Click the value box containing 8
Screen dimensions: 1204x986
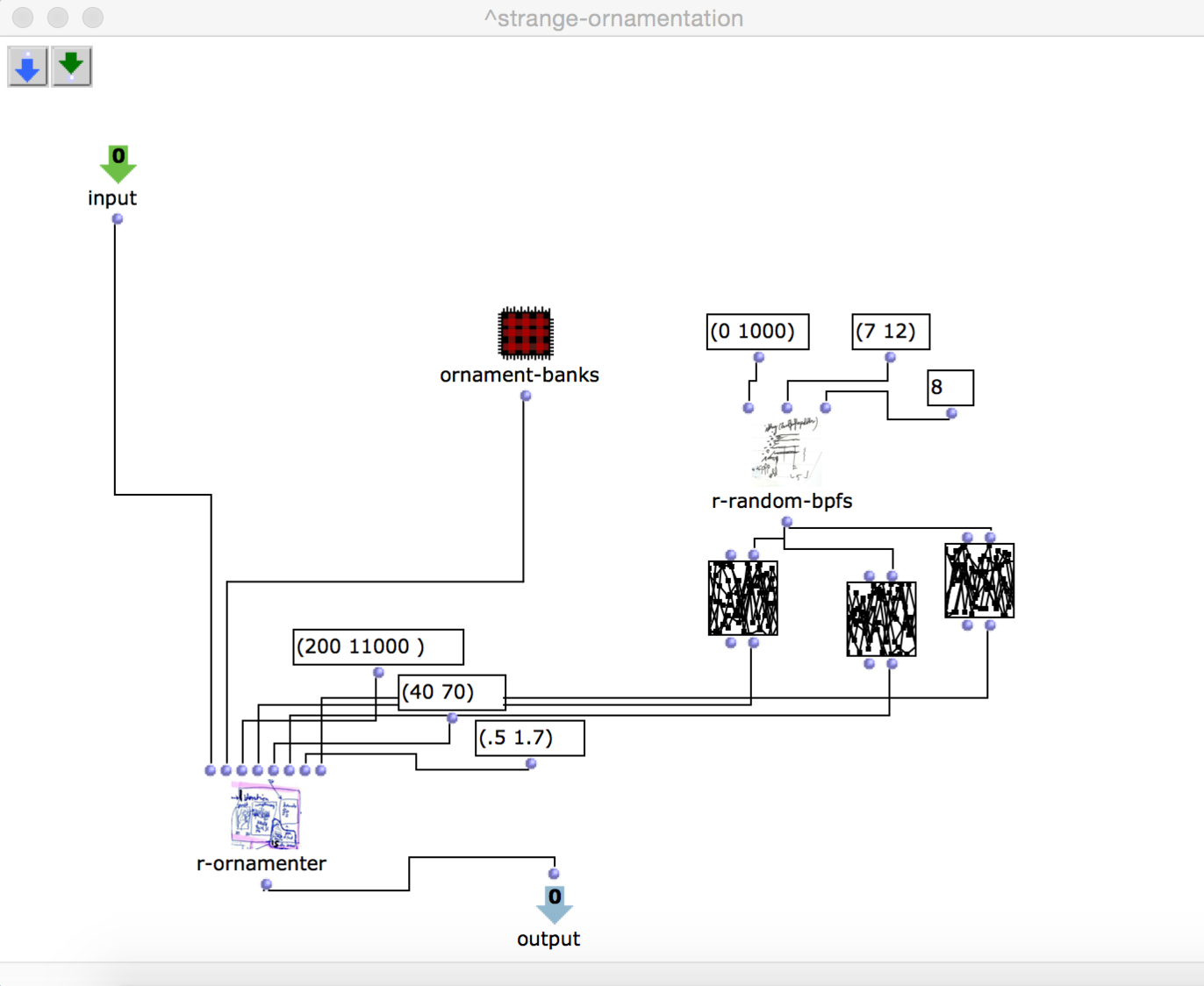click(950, 388)
